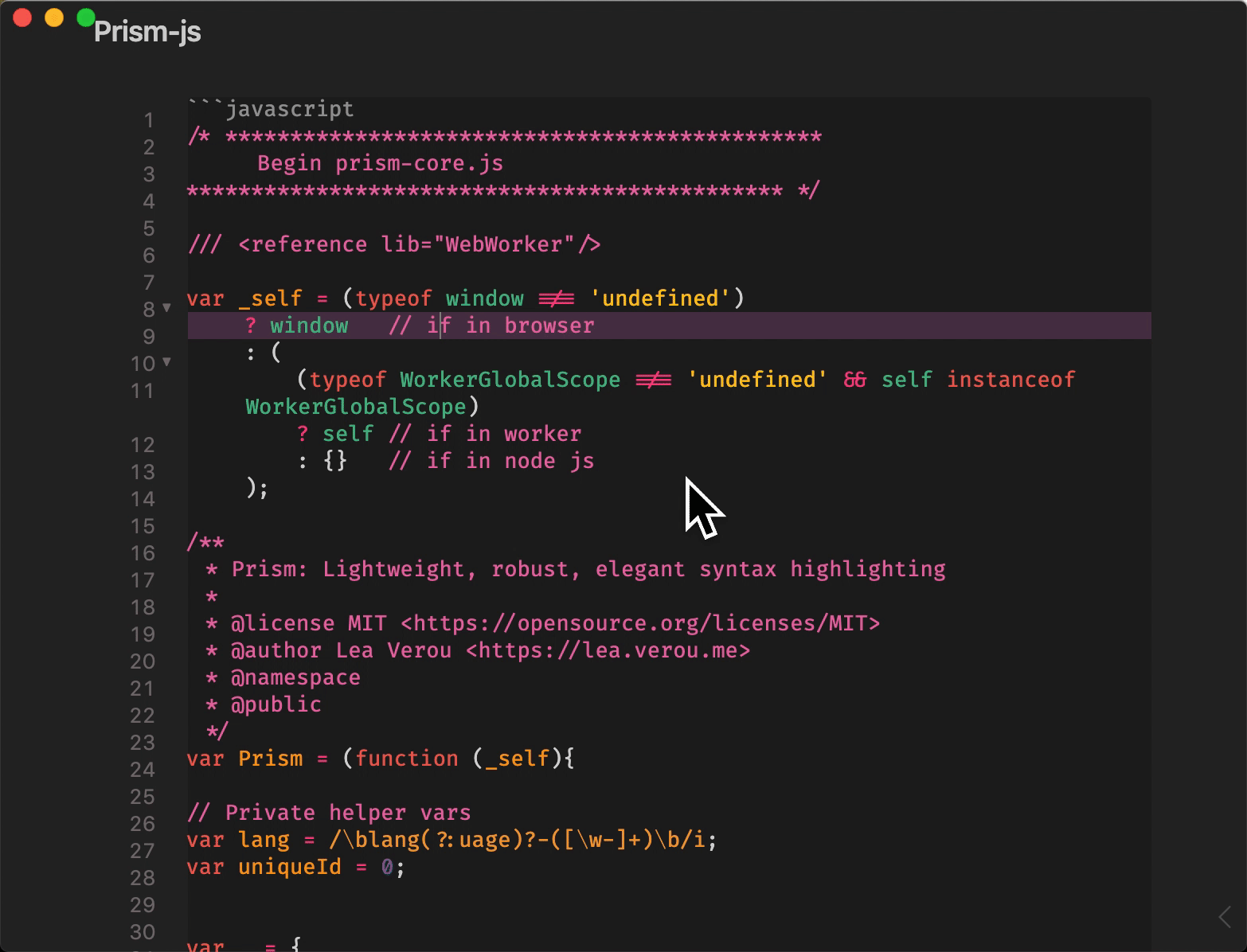
Task: Click line number 8 in the gutter
Action: coord(148,310)
